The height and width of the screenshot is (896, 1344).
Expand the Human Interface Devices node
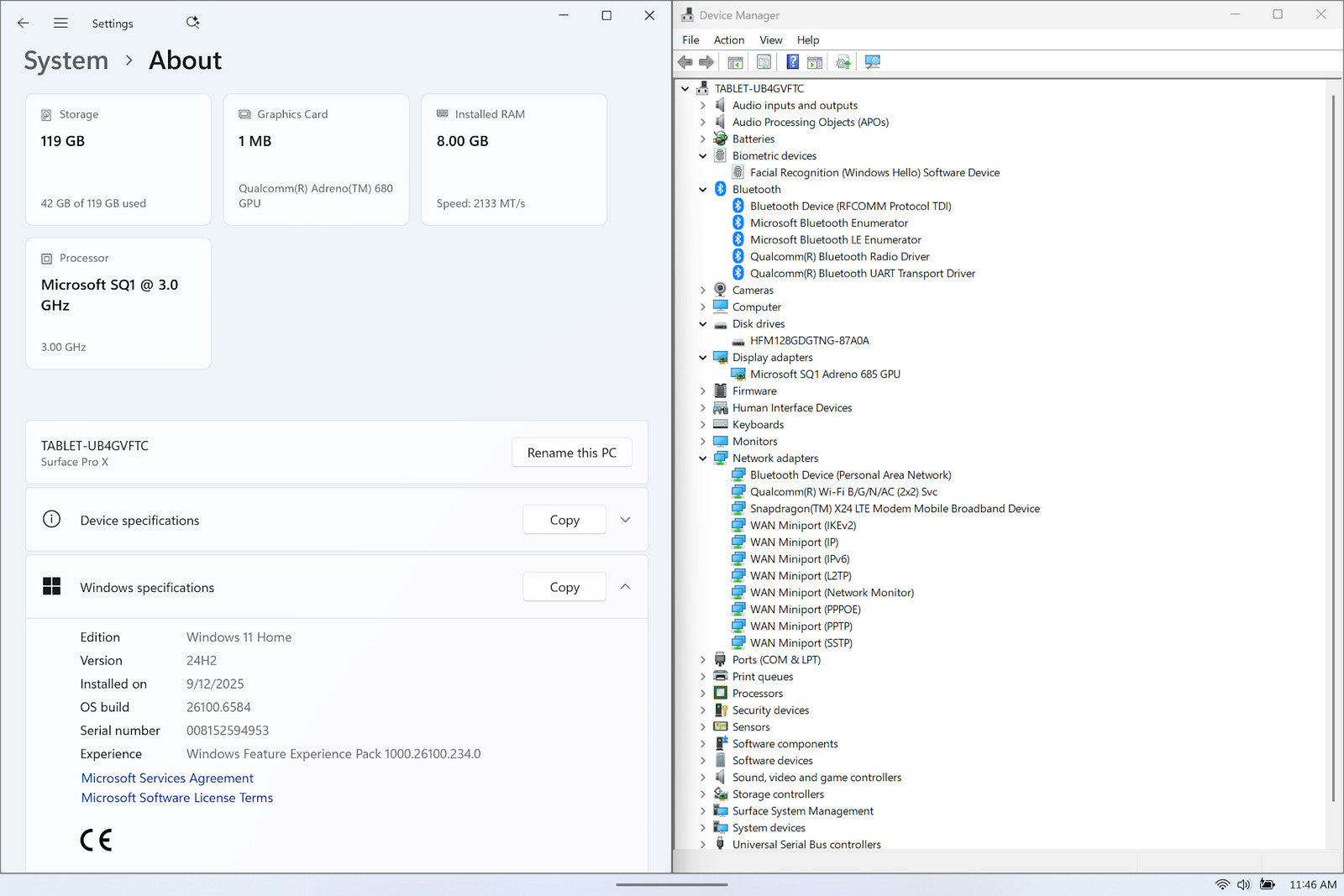[x=703, y=407]
